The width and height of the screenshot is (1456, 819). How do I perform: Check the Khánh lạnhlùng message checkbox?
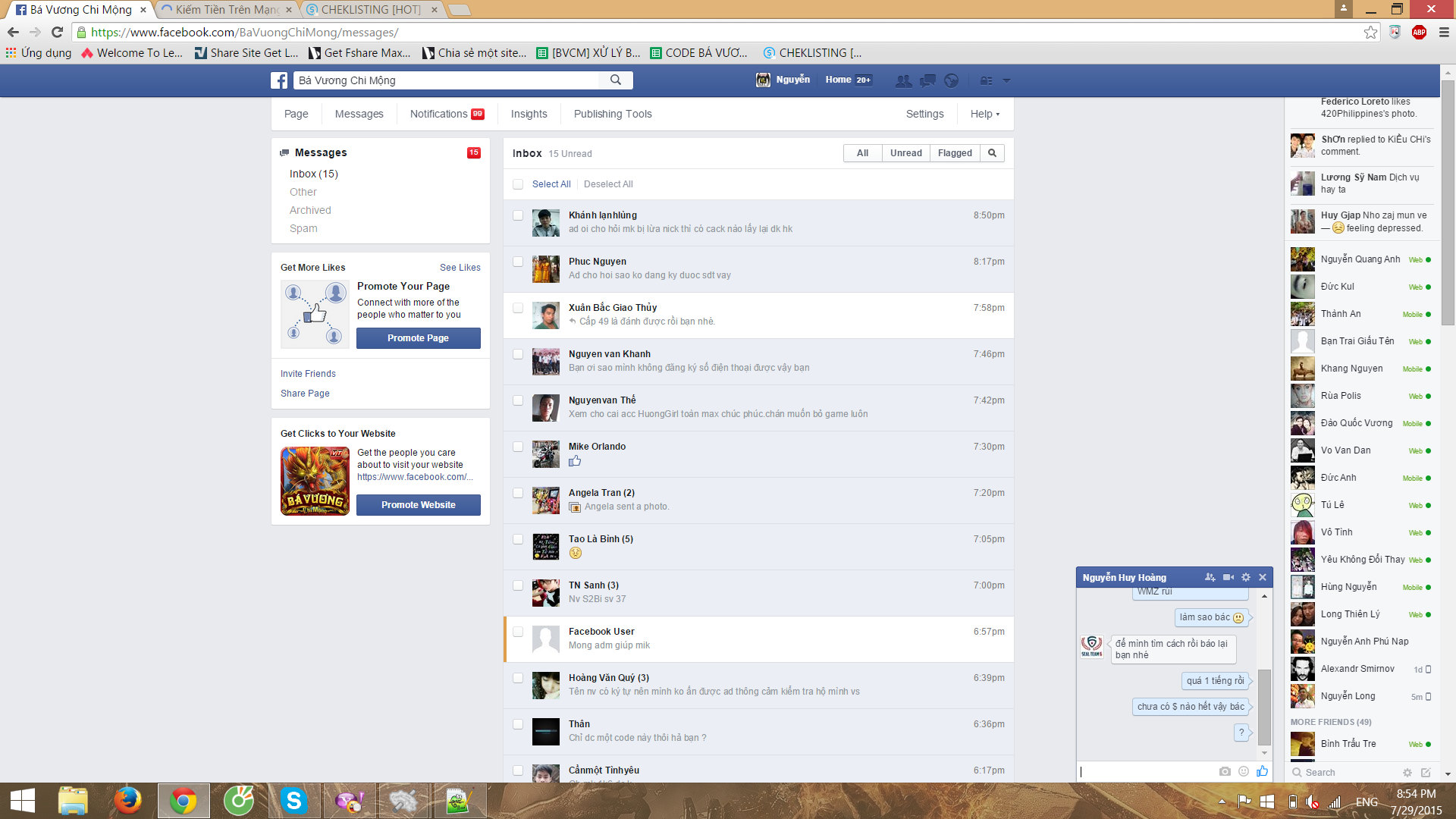(518, 215)
